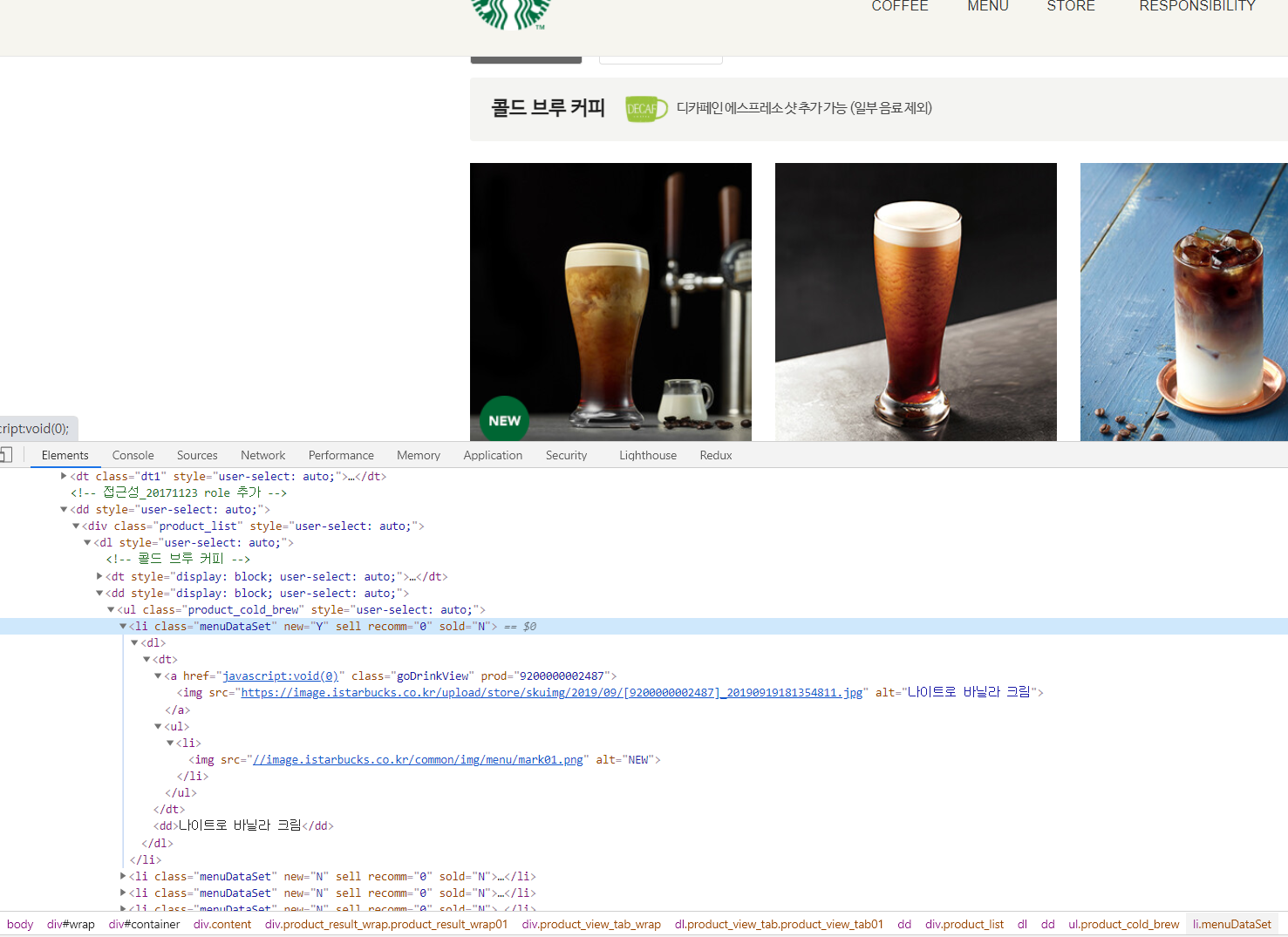Select body in the DOM breadcrumb bar
Screen dimensions: 1288x937
(x=20, y=924)
